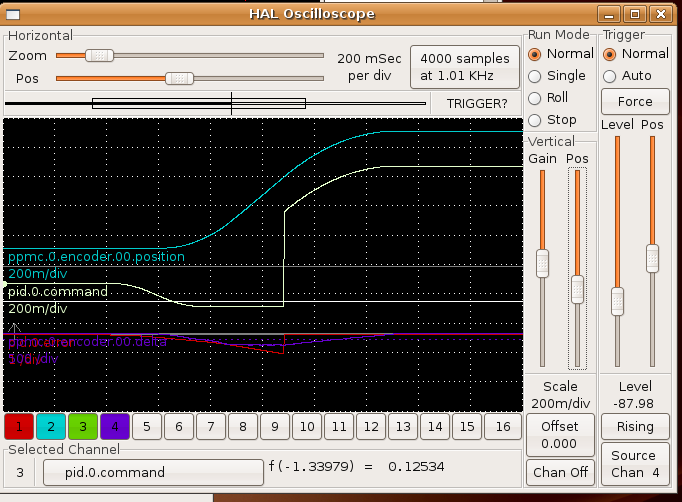The image size is (682, 502).
Task: Select channel 2 cyan button
Action: coord(51,426)
